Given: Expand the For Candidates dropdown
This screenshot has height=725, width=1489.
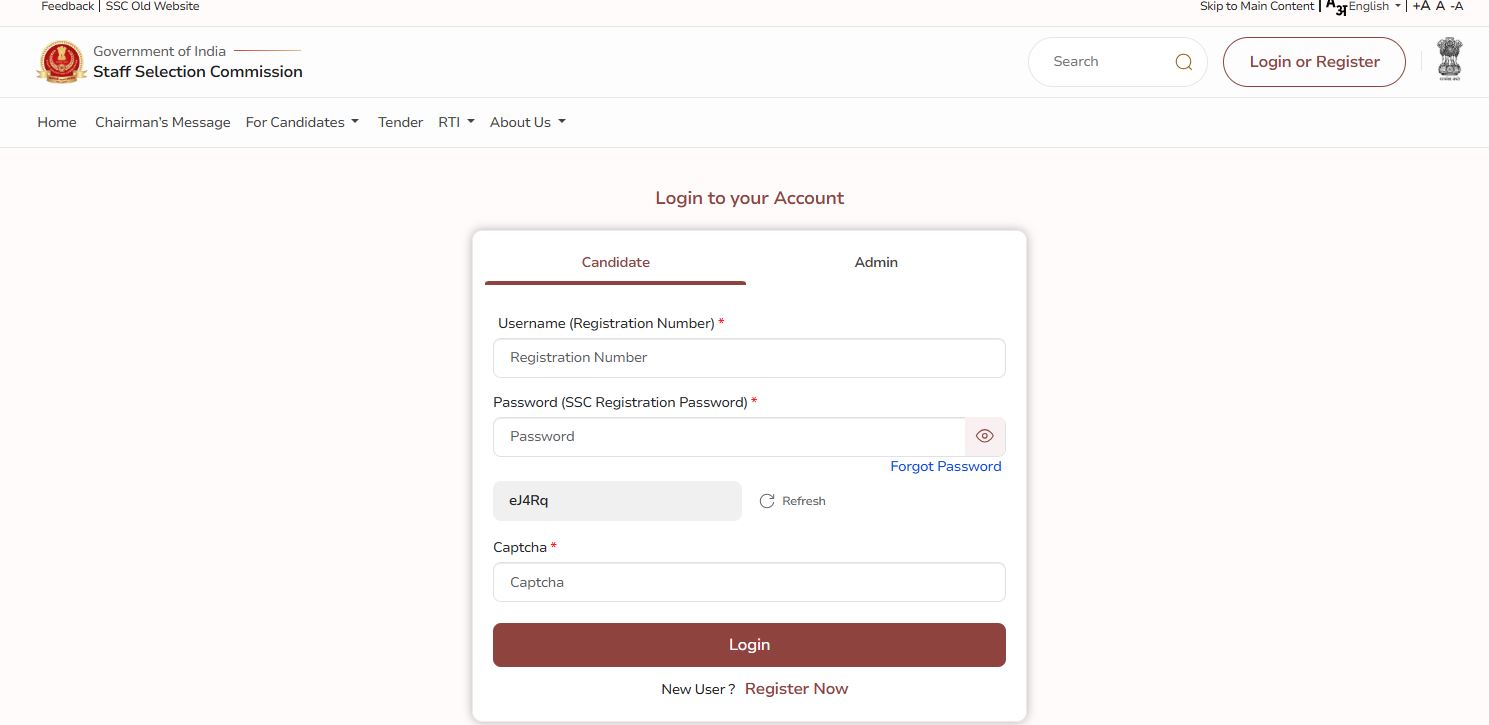Looking at the screenshot, I should pyautogui.click(x=302, y=122).
